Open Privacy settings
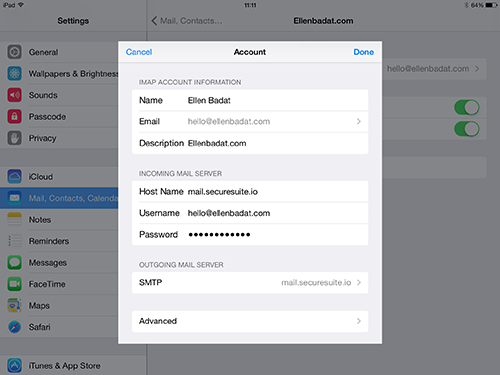 click(59, 138)
